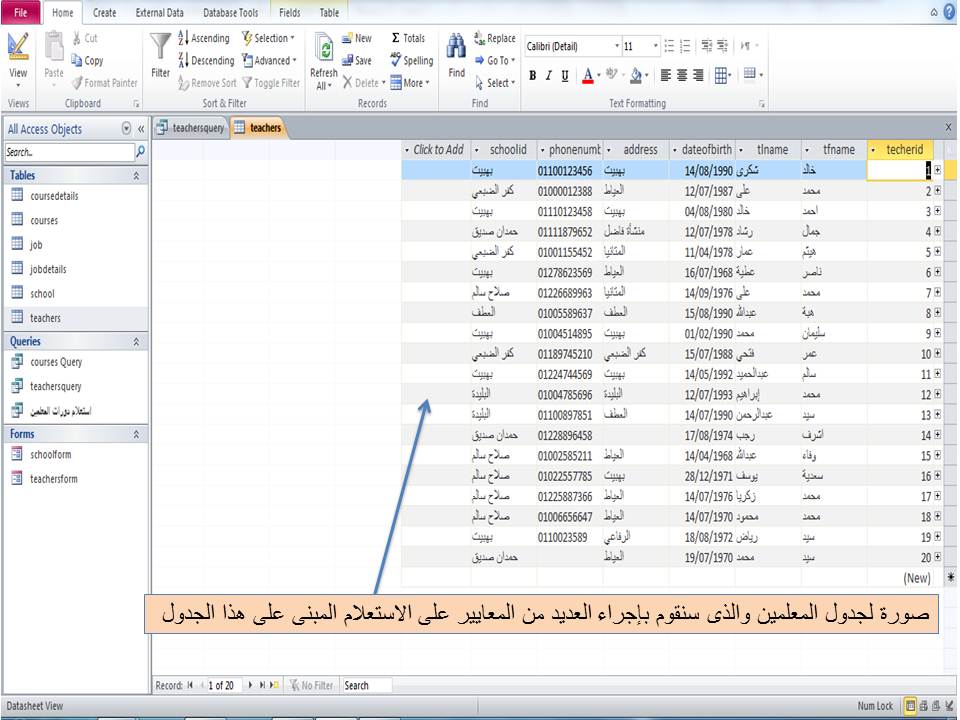Collapse the Tables group
The image size is (960, 720).
coord(136,176)
